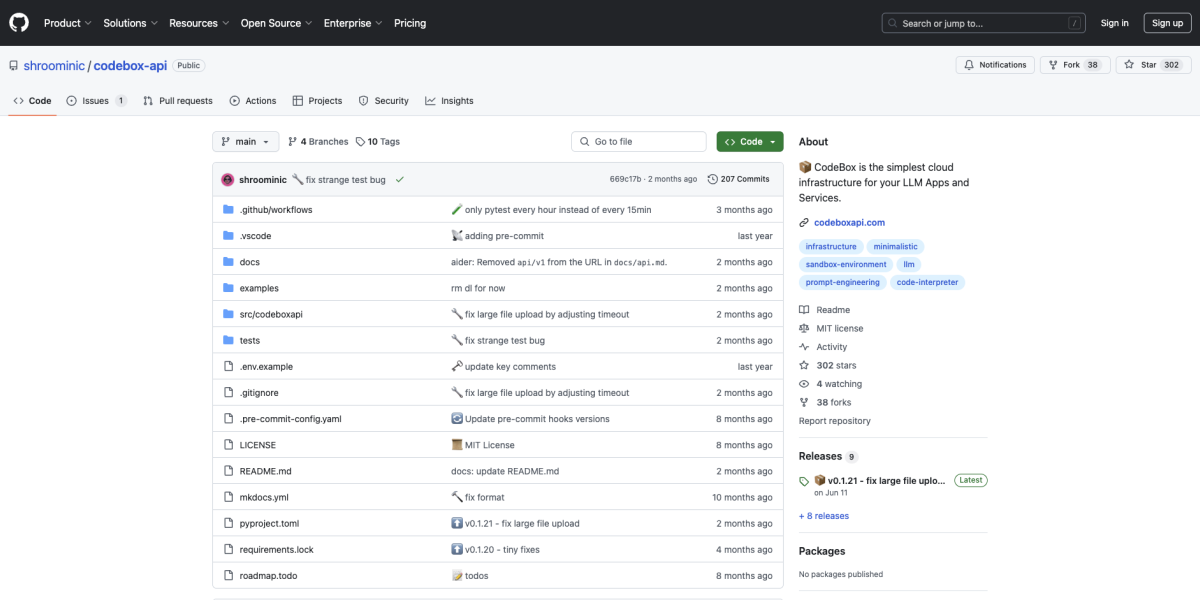Click the green commit status checkmark
This screenshot has height=600, width=1200.
tap(399, 179)
